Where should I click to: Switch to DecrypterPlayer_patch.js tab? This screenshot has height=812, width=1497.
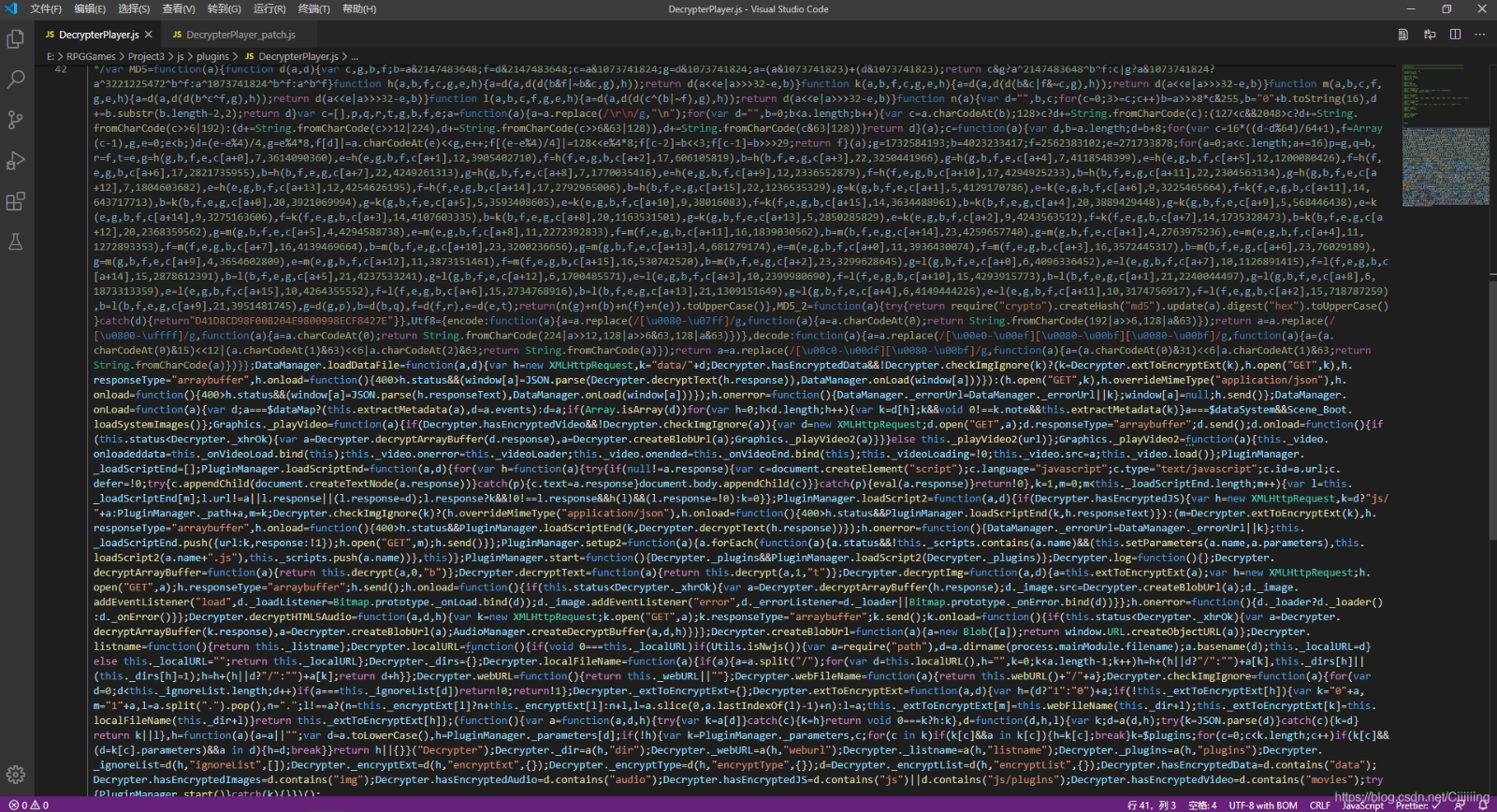(240, 35)
